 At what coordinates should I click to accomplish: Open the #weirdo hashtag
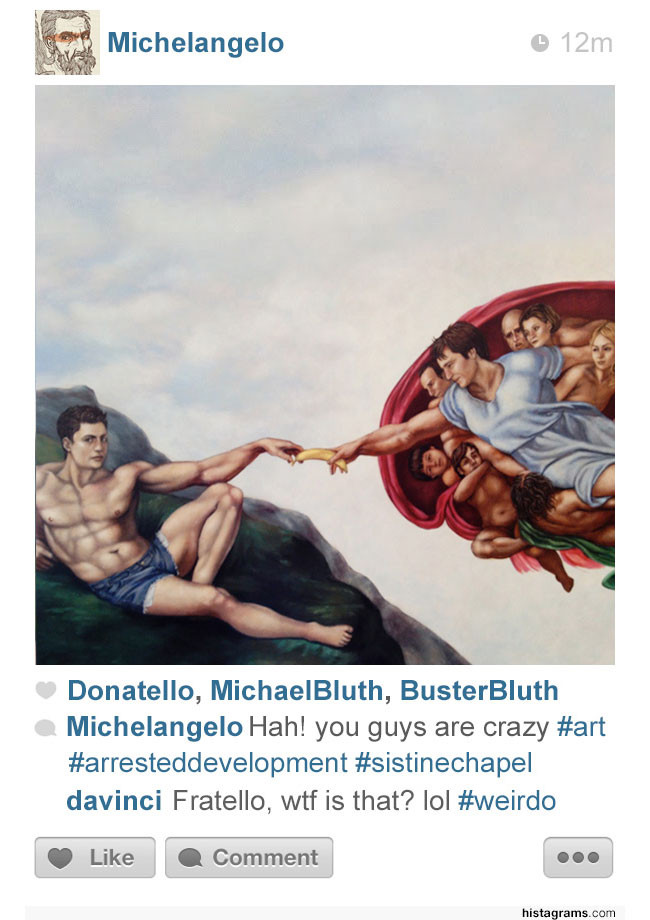[x=507, y=800]
